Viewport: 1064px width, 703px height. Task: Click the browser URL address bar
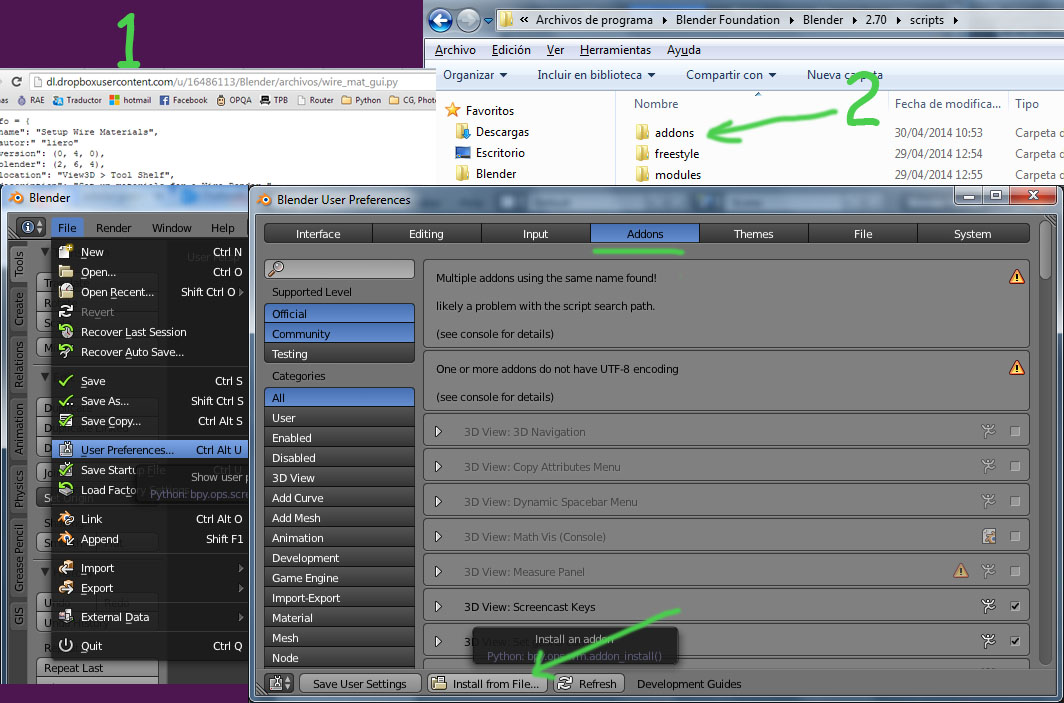[231, 81]
